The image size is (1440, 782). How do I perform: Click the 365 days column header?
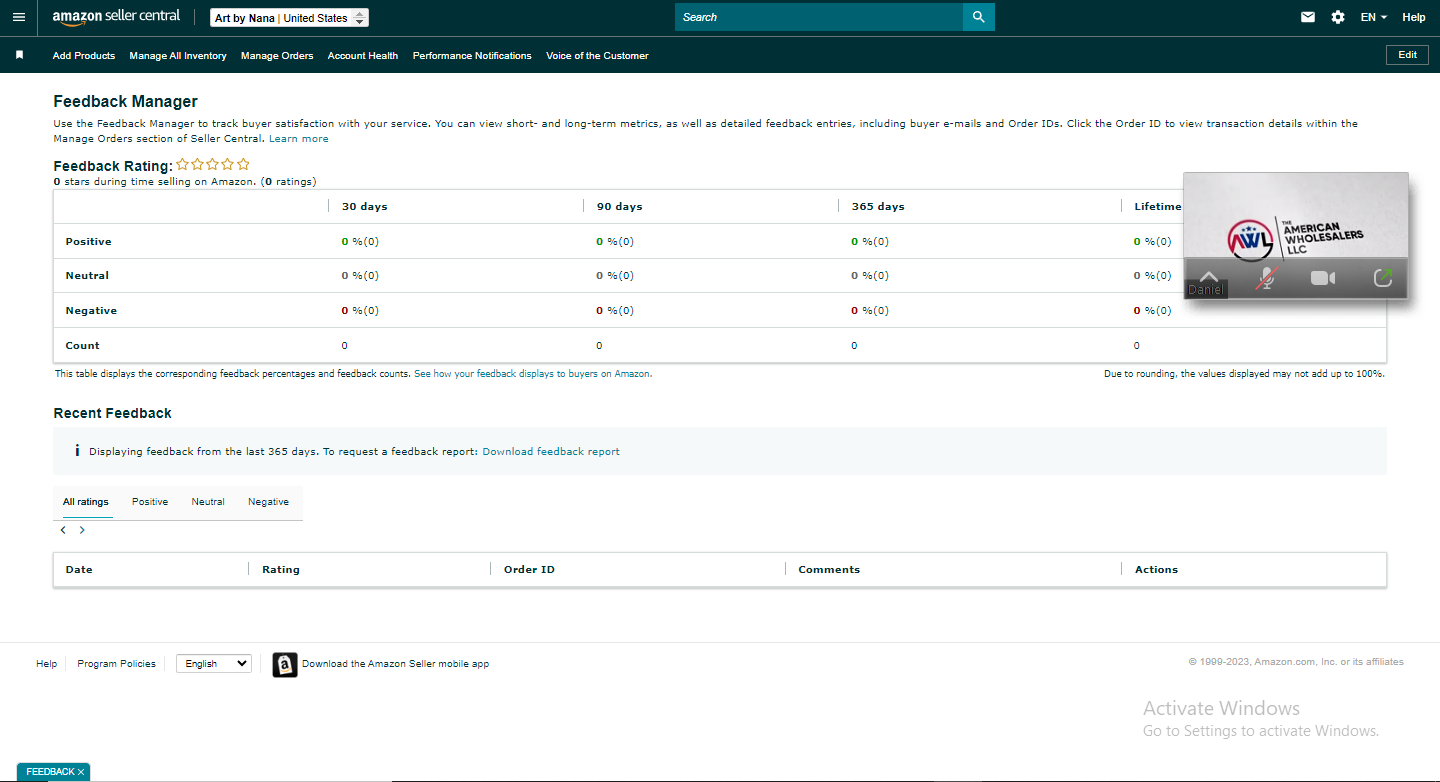pyautogui.click(x=878, y=207)
